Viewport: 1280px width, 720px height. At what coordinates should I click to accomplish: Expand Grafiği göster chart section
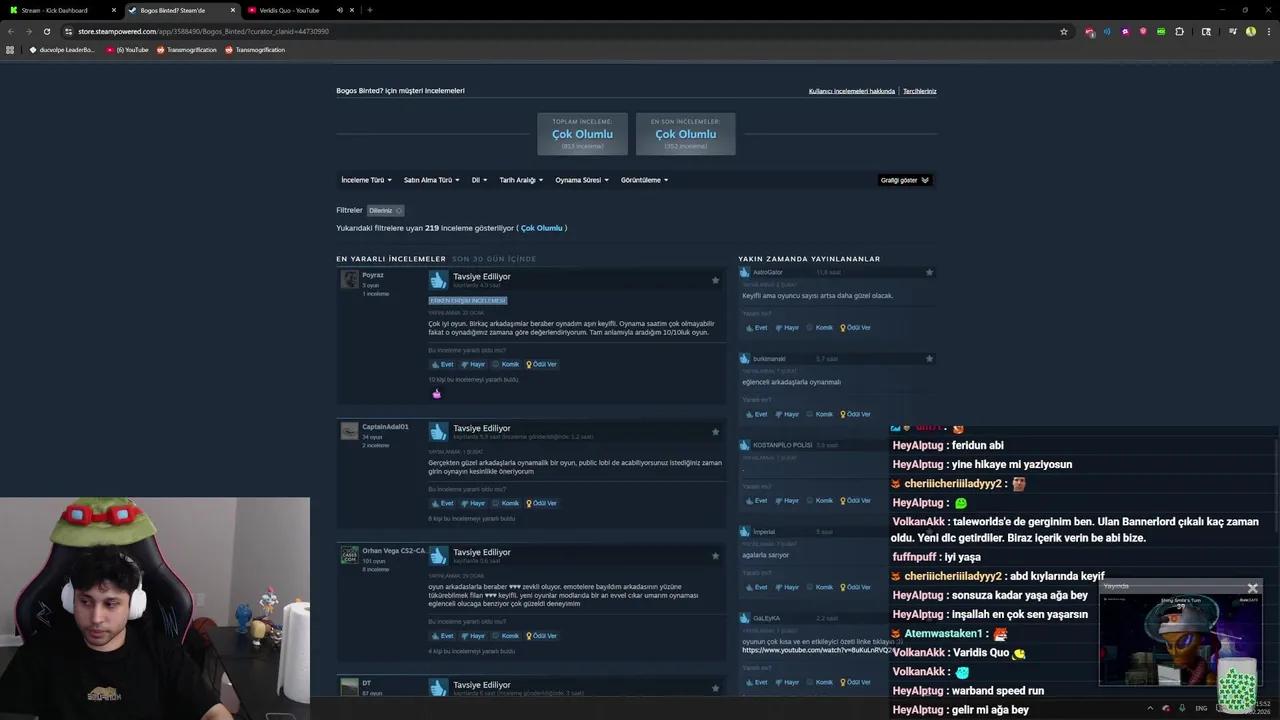point(905,180)
